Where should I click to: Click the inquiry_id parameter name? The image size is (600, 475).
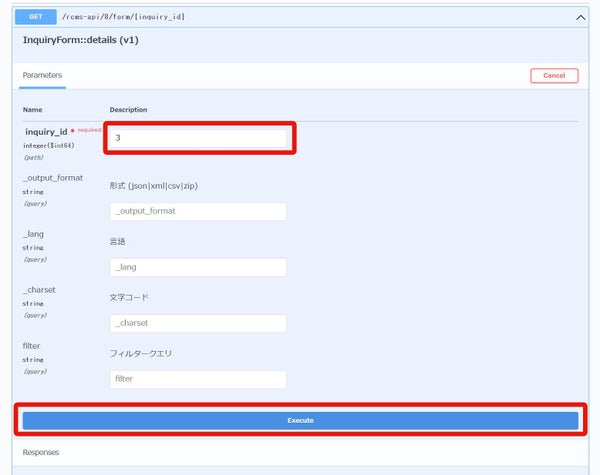coord(46,132)
